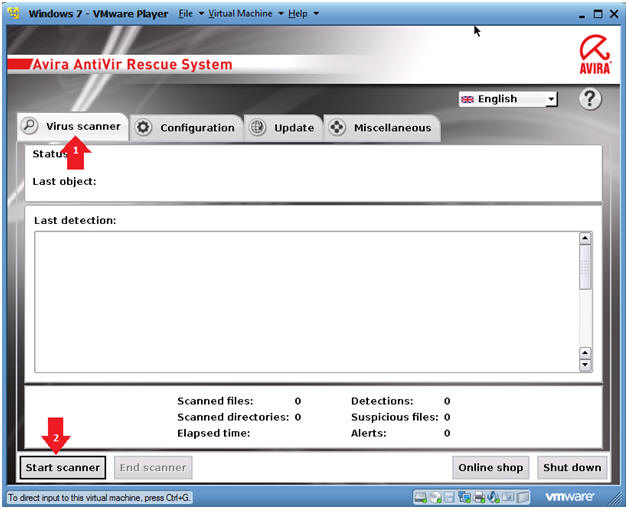
Task: Click the floppy drive icon in VMware status bar
Action: point(449,497)
